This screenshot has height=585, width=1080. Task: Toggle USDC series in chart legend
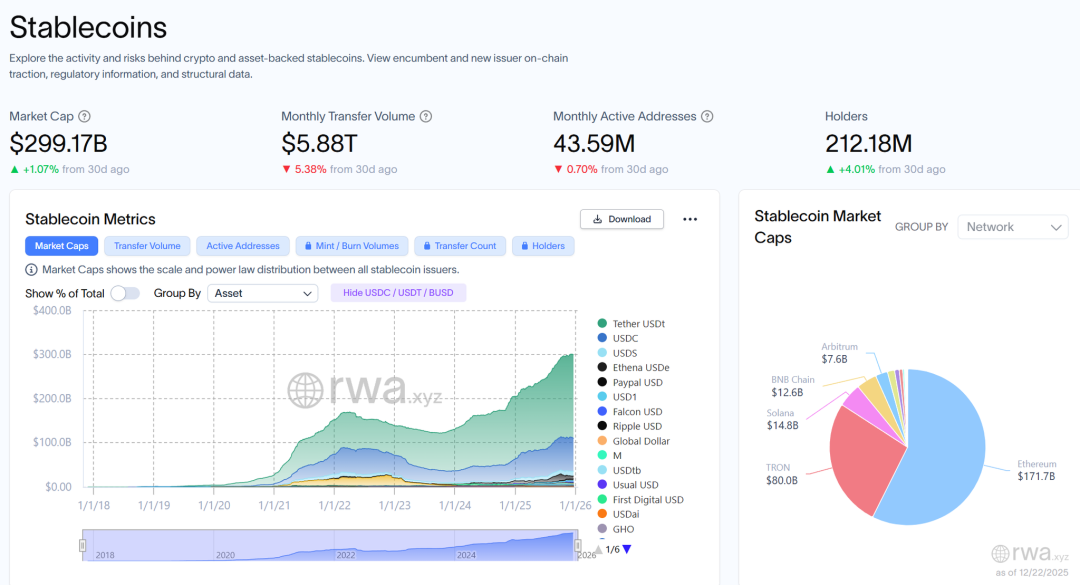[625, 339]
